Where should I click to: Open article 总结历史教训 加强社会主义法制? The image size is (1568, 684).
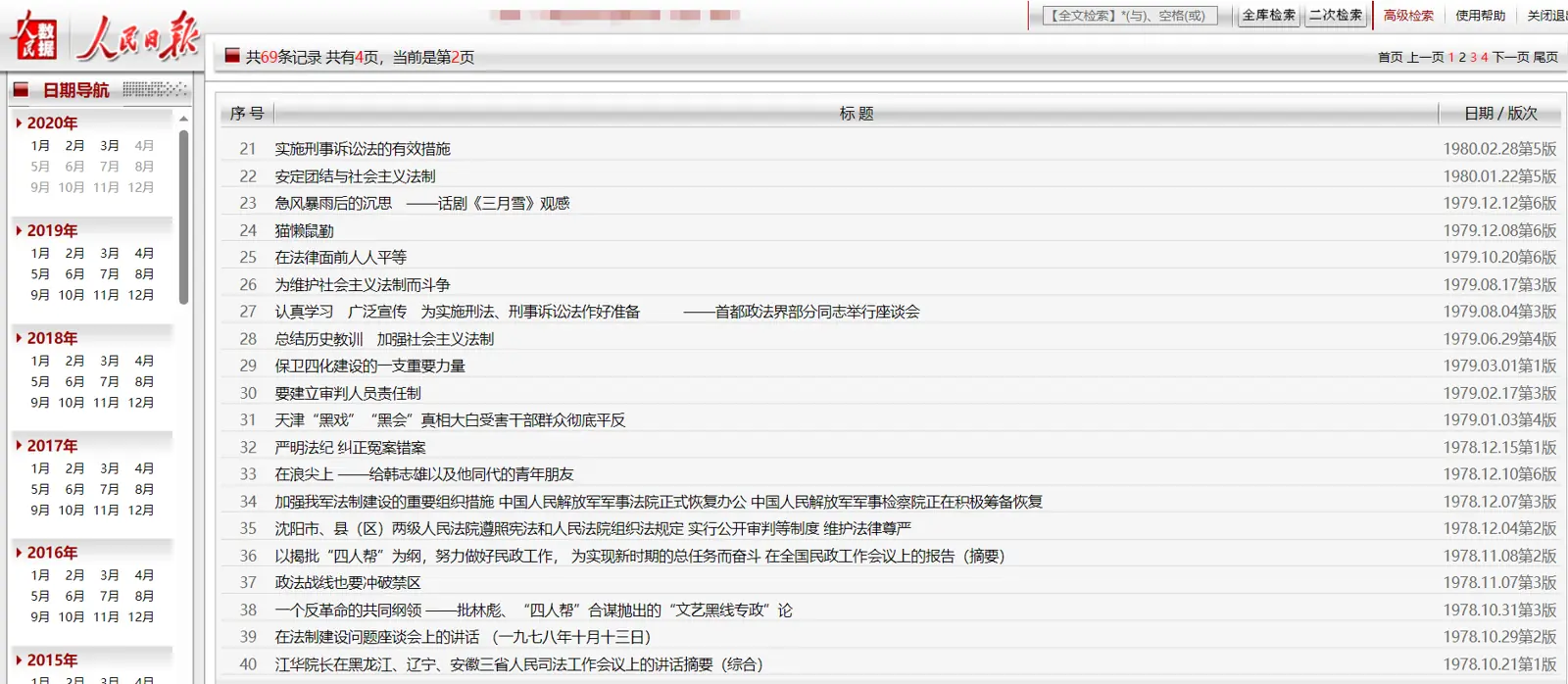pos(384,339)
